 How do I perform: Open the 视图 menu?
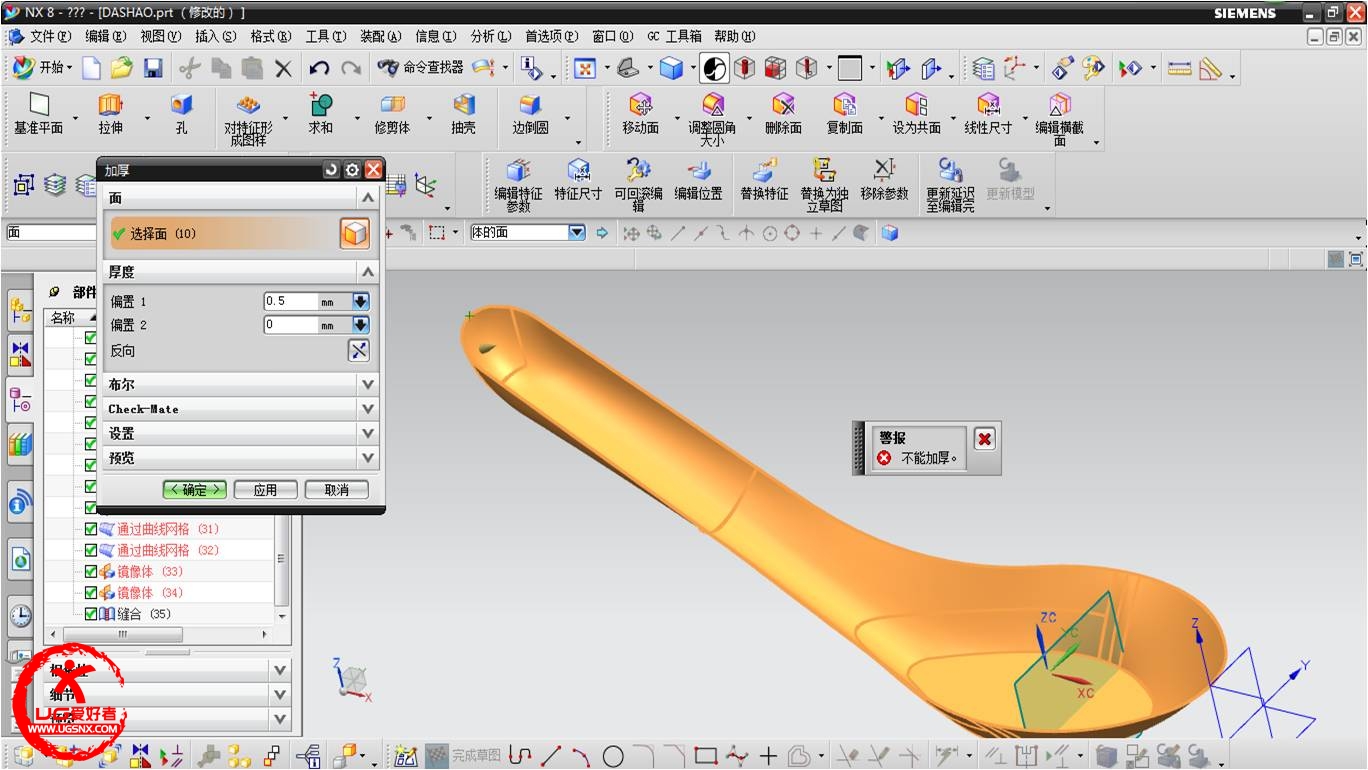click(x=160, y=36)
